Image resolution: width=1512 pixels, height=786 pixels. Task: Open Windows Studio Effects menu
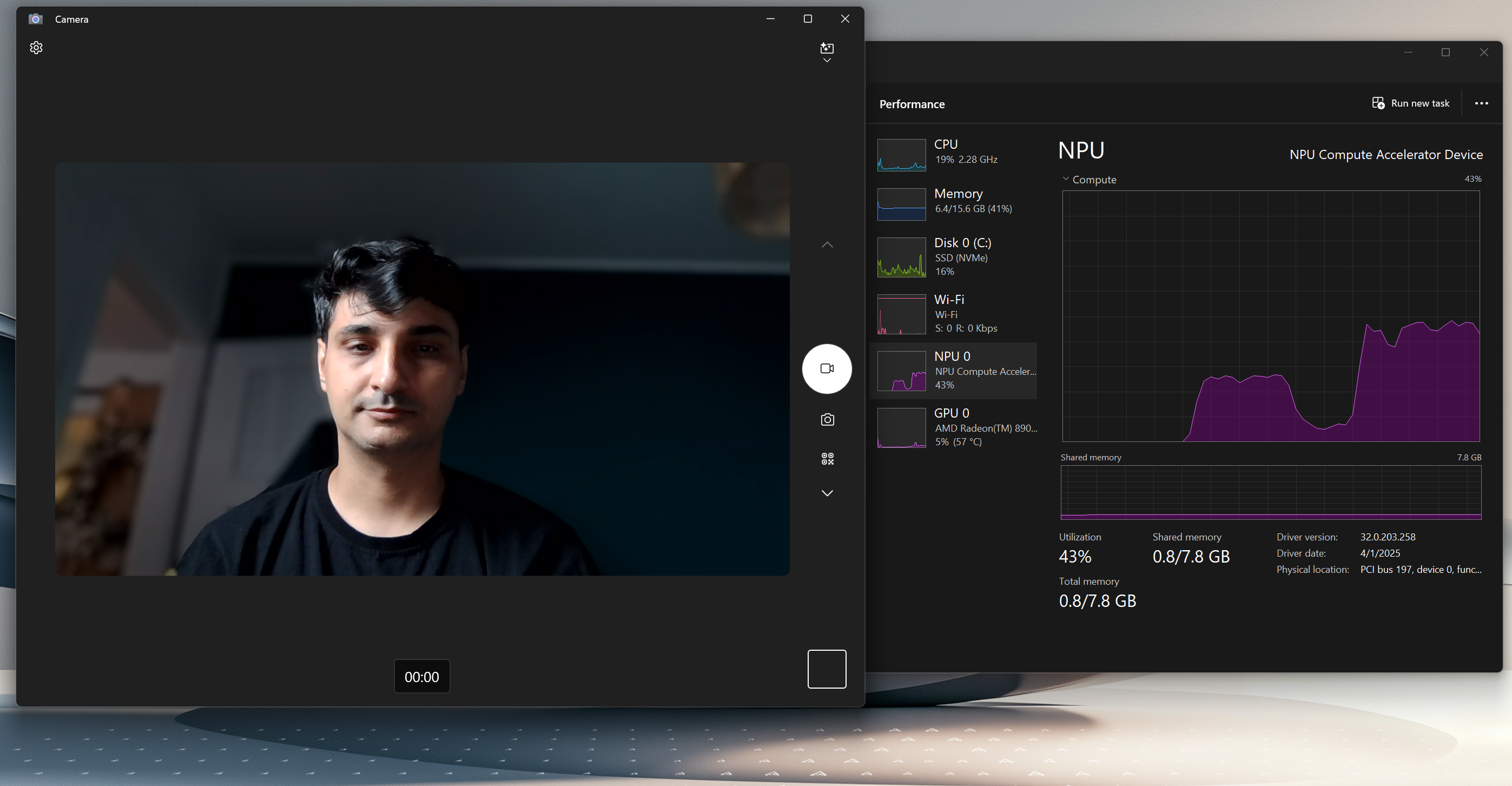coord(827,51)
